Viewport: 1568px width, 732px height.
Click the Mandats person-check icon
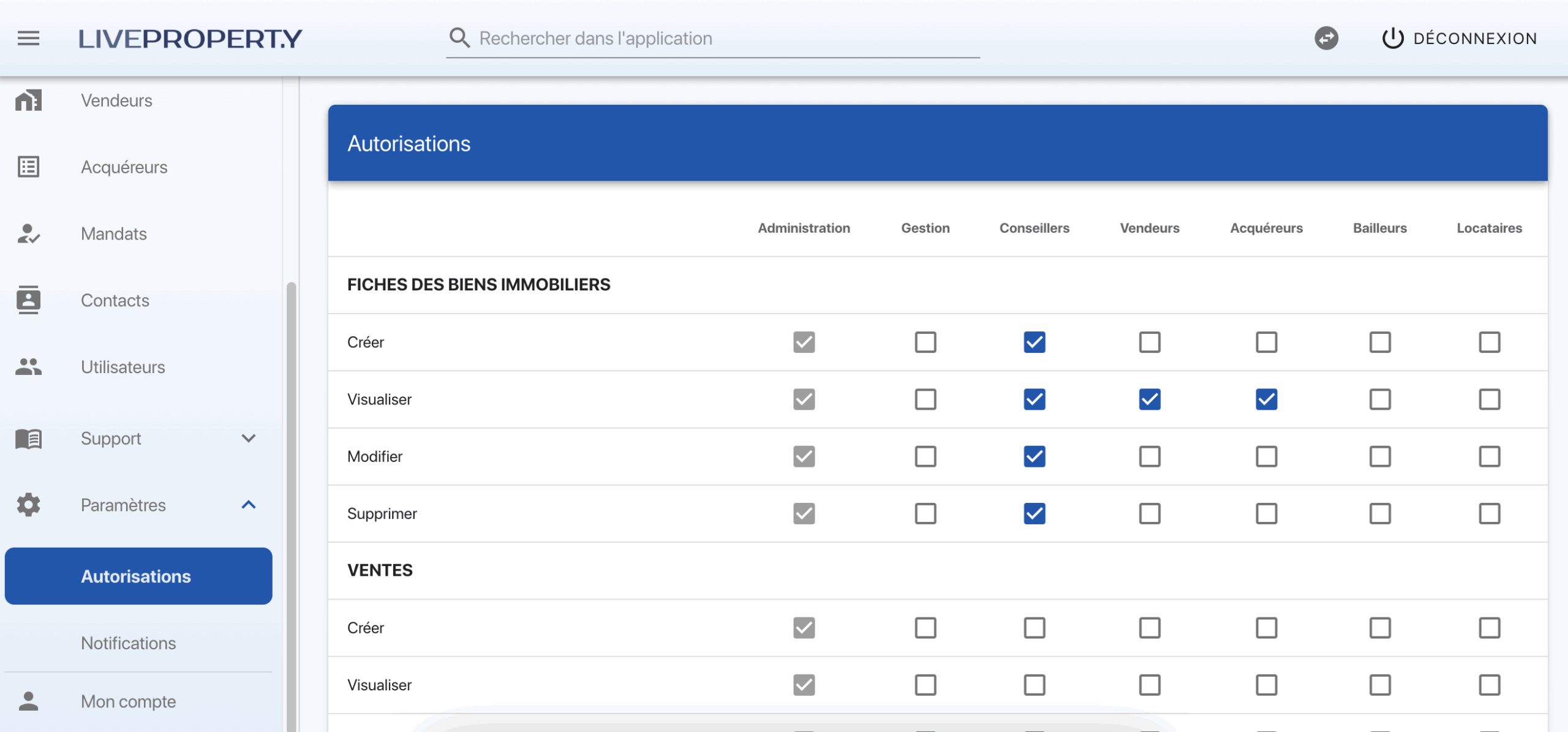pos(28,233)
